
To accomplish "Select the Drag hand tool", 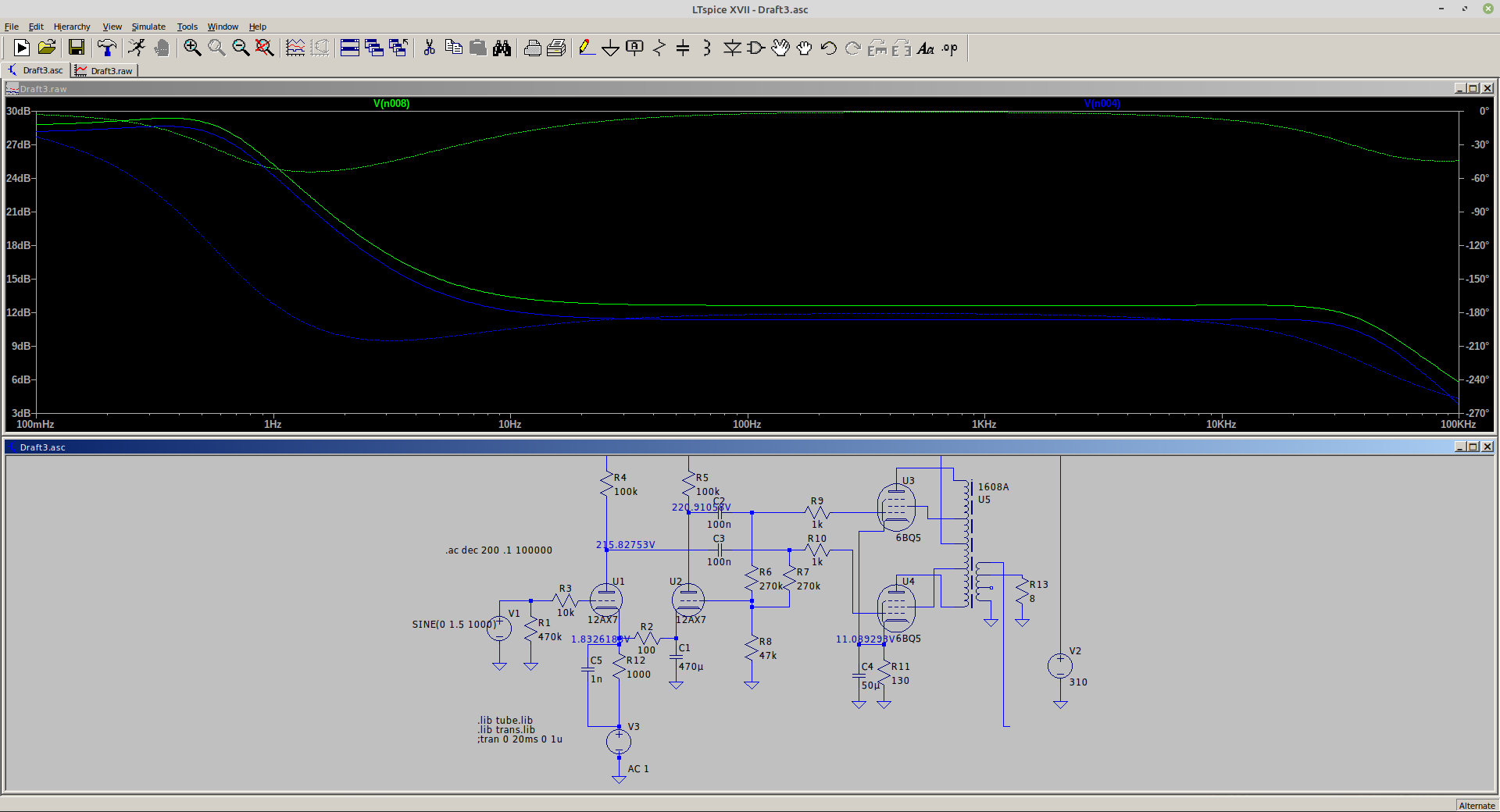I will point(805,48).
